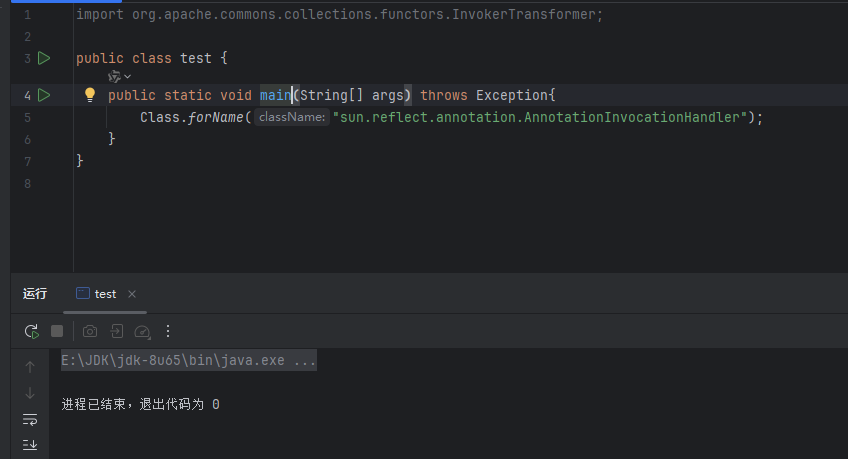848x459 pixels.
Task: Toggle scroll to end of console
Action: click(30, 444)
